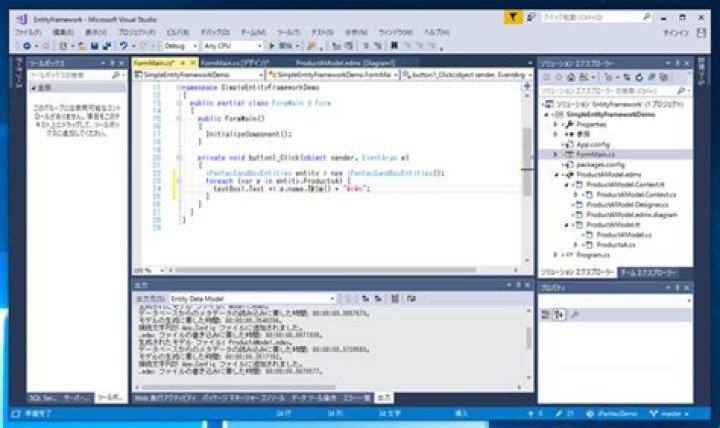
Task: Click the Solution Explorer search field
Action: (x=610, y=91)
